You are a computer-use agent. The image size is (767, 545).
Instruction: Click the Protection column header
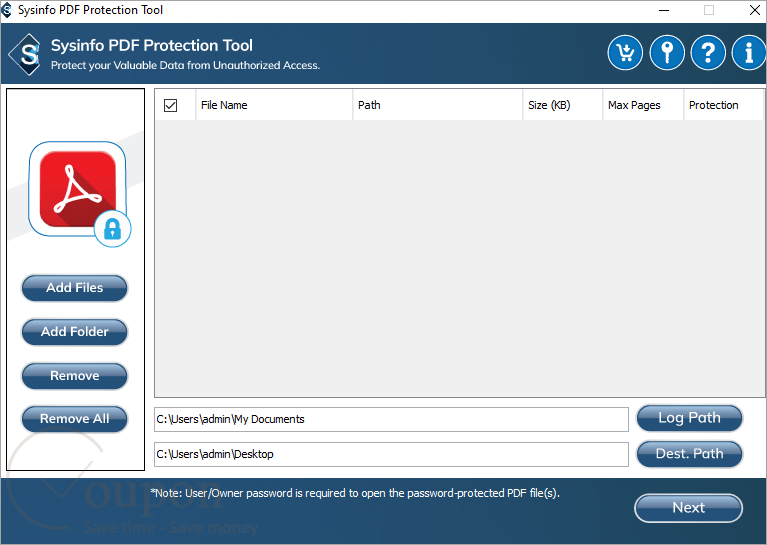[723, 105]
